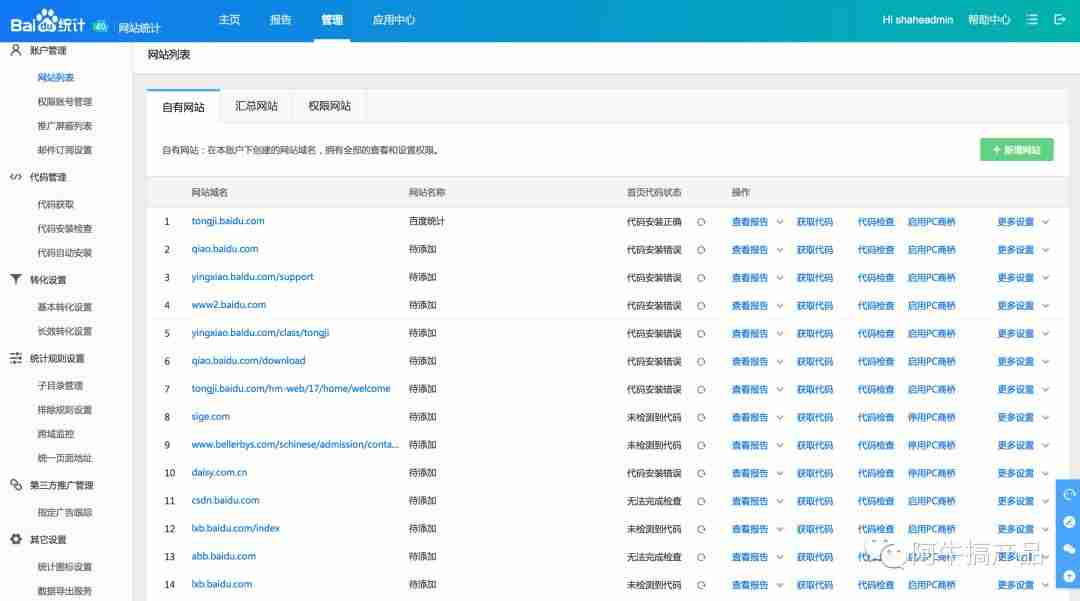Click the link icon beside 第三方推广管理
Image resolution: width=1080 pixels, height=601 pixels.
[18, 484]
